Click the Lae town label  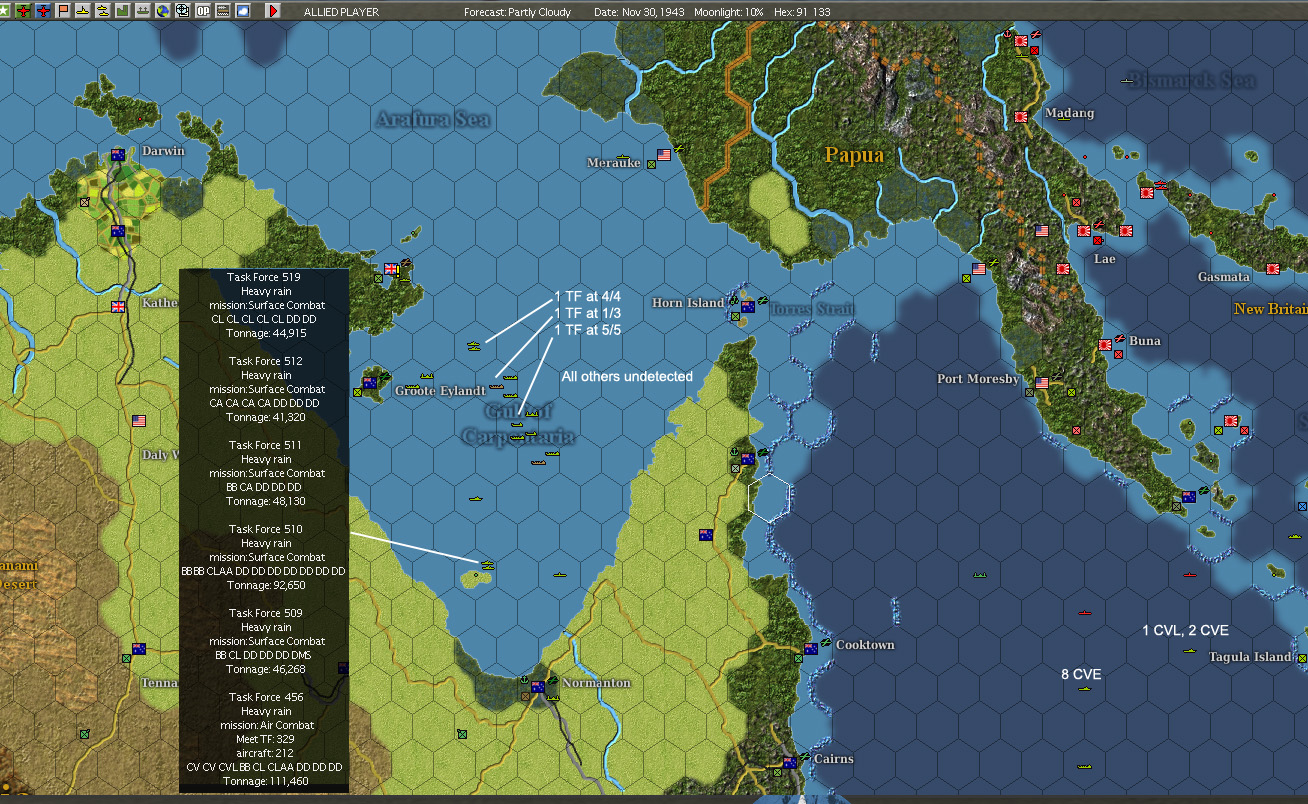coord(1105,259)
